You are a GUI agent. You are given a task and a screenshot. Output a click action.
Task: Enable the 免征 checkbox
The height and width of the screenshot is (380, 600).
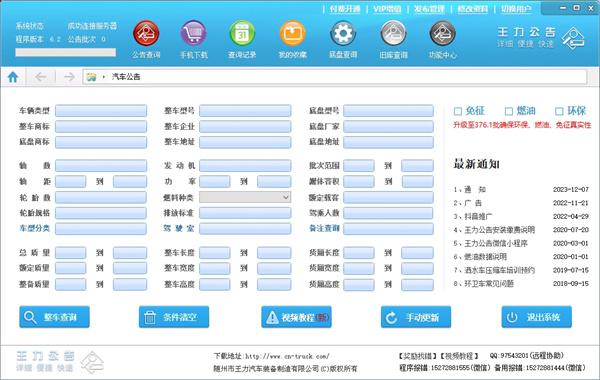click(x=458, y=111)
